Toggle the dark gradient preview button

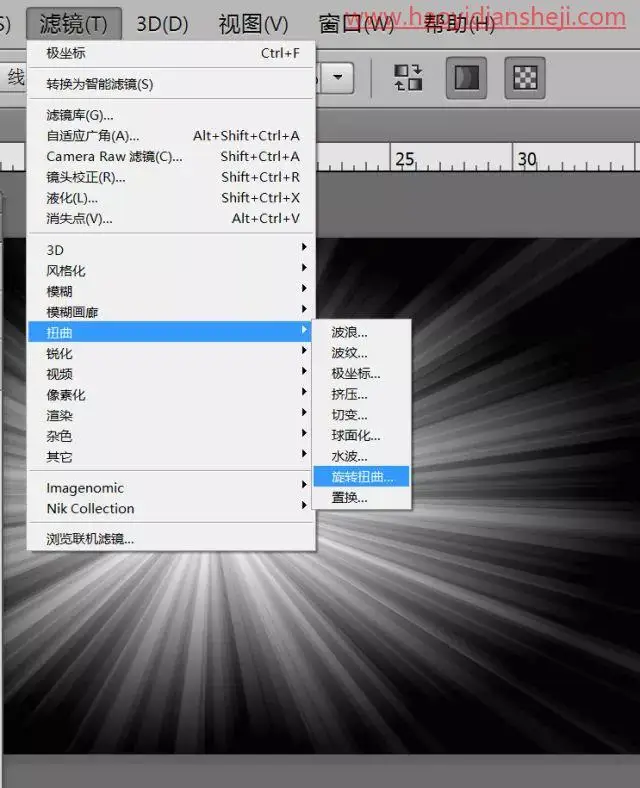pos(466,78)
